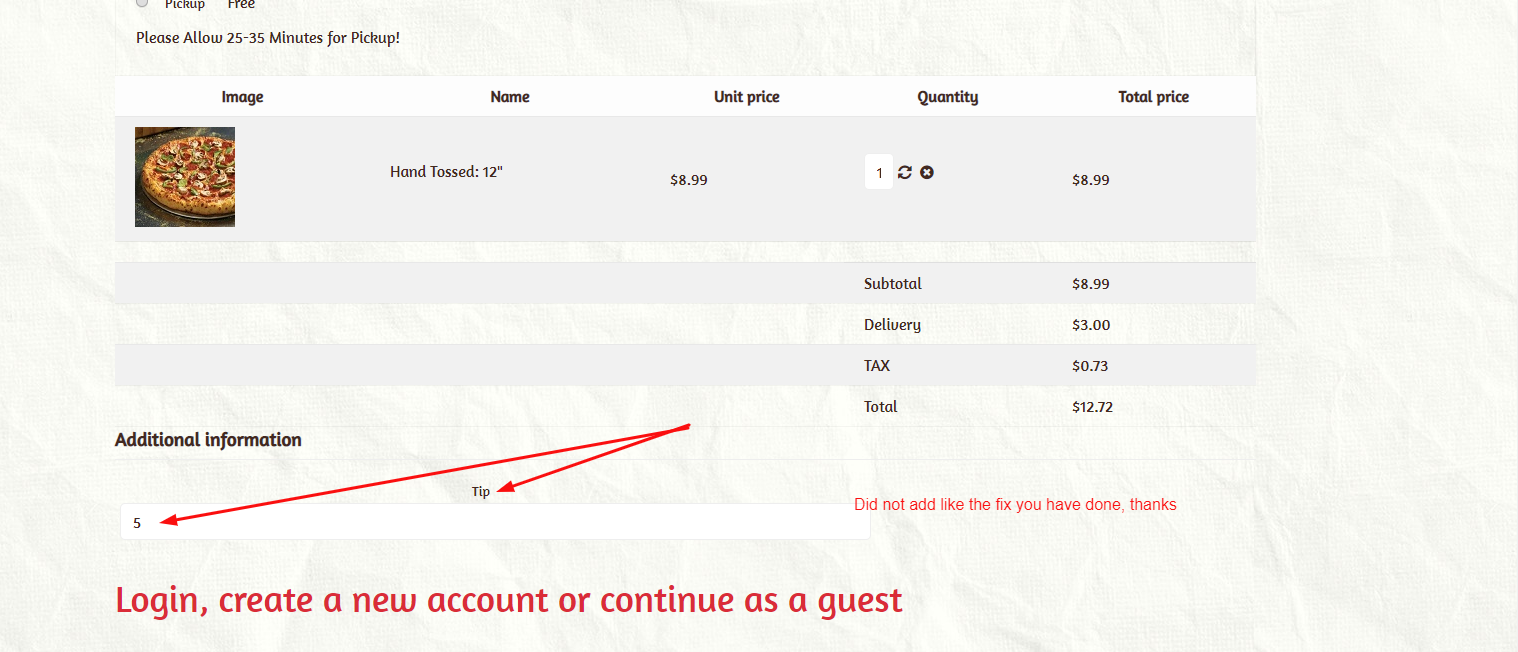This screenshot has height=652, width=1518.
Task: Click the Subtotal row label
Action: click(893, 284)
